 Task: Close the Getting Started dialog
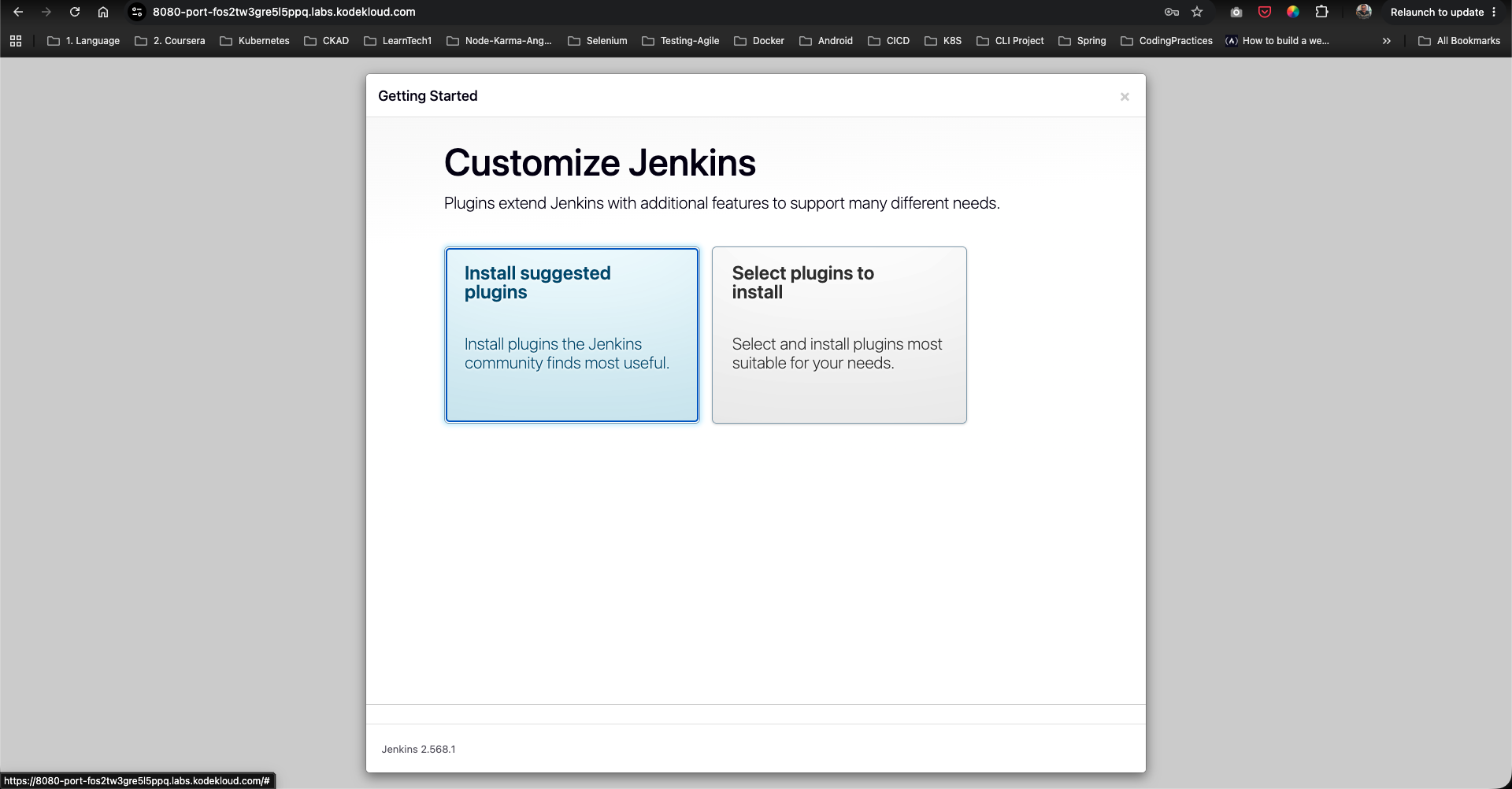1125,97
